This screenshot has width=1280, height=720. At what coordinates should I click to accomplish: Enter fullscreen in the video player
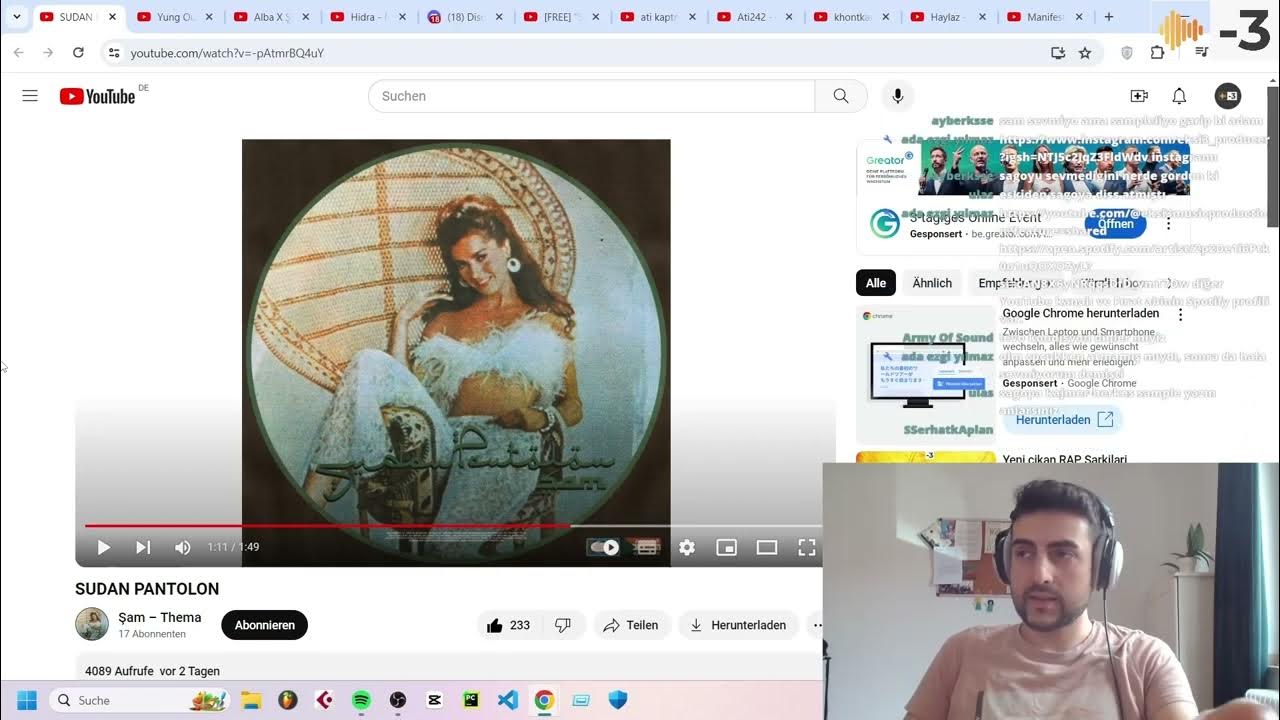807,547
